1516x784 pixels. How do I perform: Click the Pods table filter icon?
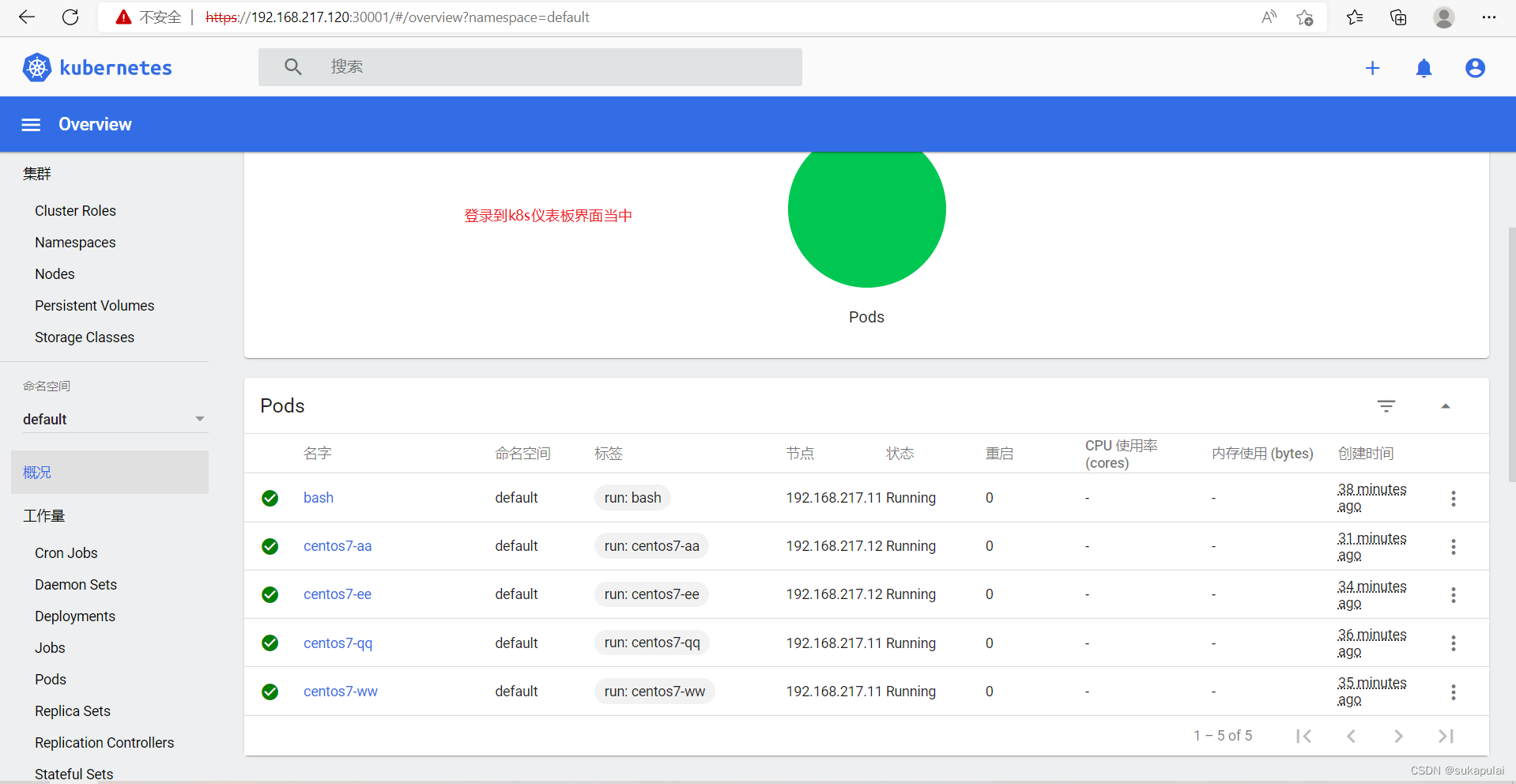click(x=1386, y=406)
